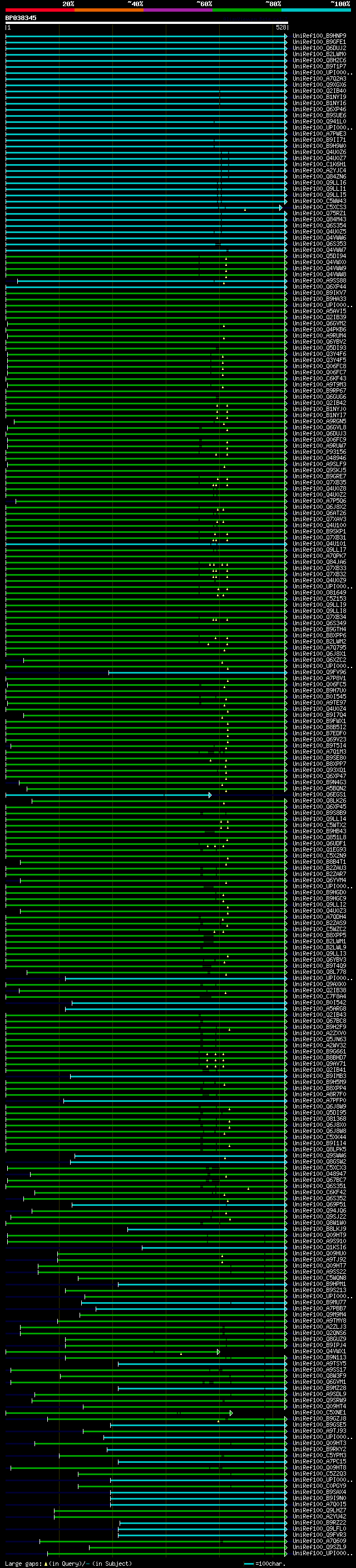Click the cyan ~100% identity legend swatch
This screenshot has height=1568, width=356.
click(316, 10)
